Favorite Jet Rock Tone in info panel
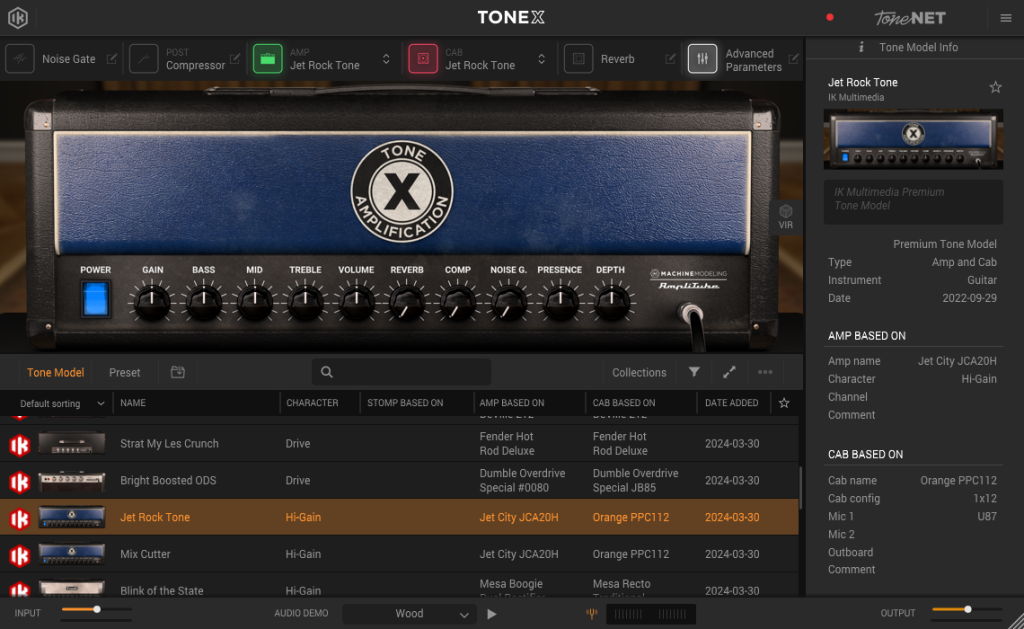 point(995,87)
